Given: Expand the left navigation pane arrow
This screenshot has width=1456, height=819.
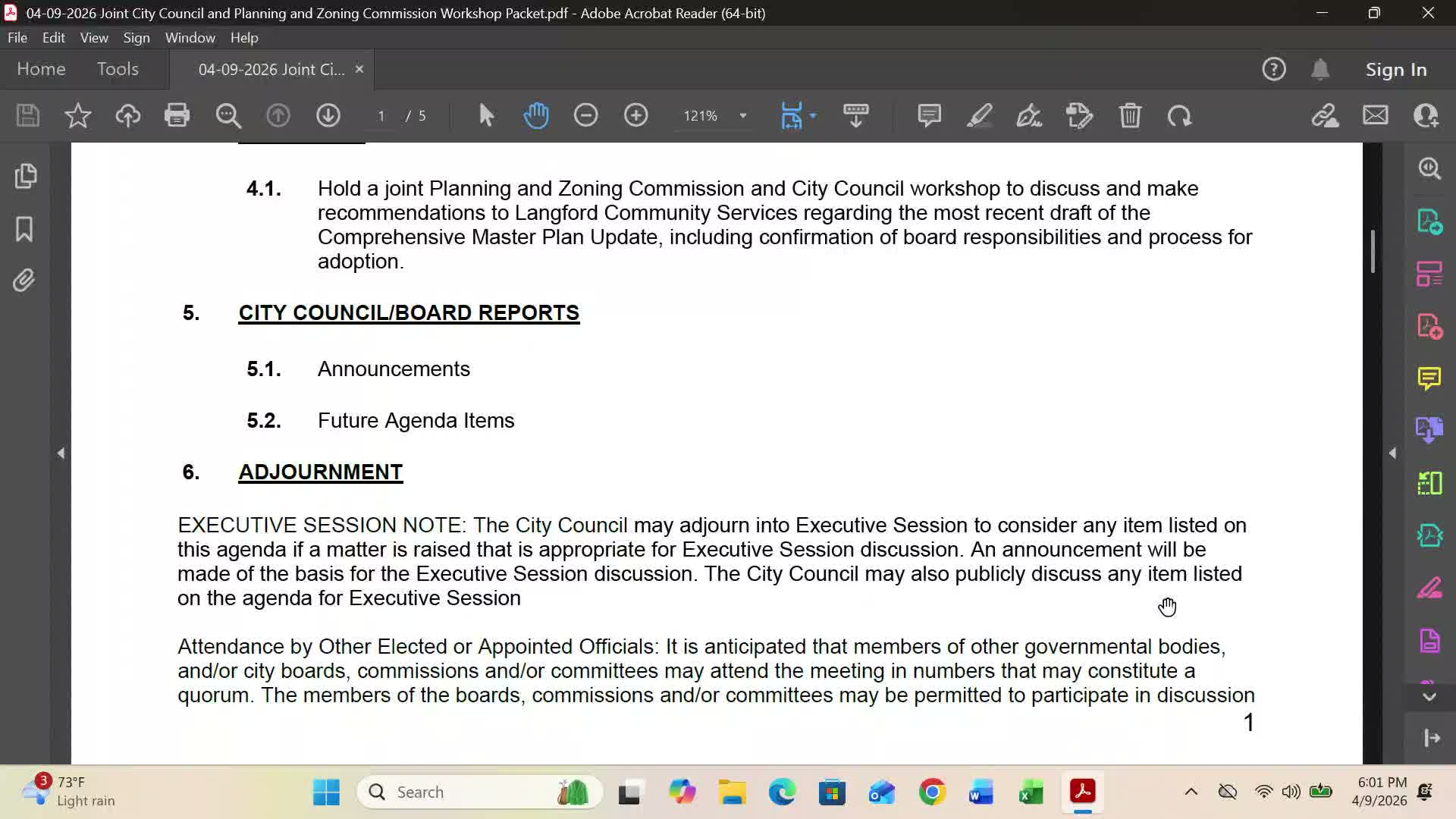Looking at the screenshot, I should tap(61, 453).
